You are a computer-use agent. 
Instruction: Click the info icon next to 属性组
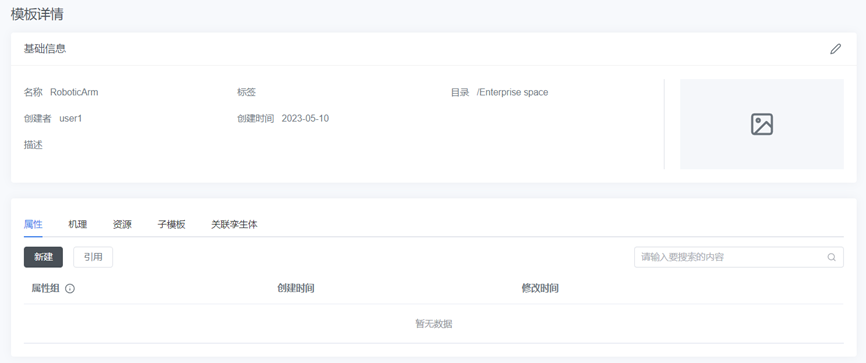point(70,288)
